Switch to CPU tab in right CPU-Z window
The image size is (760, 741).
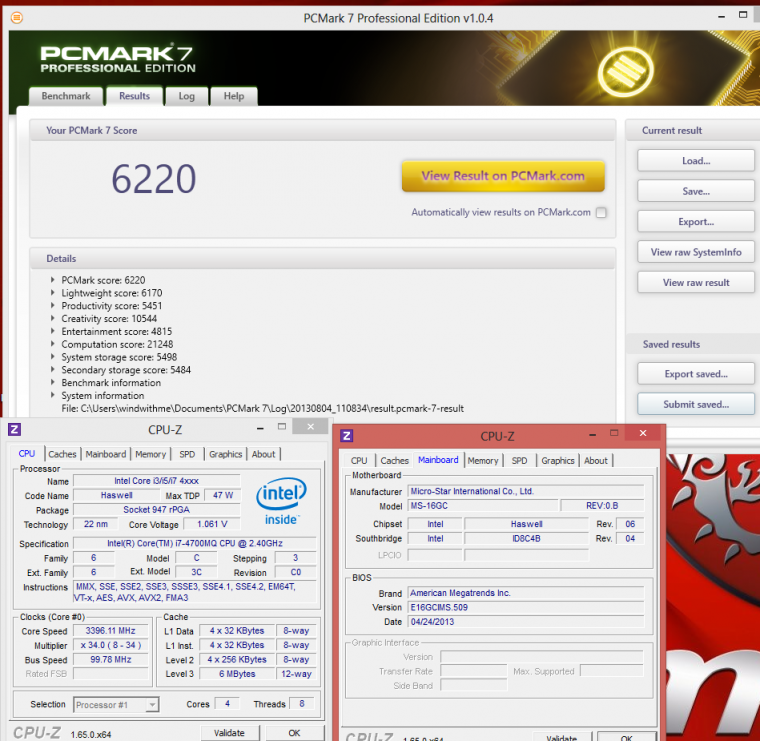click(x=359, y=460)
